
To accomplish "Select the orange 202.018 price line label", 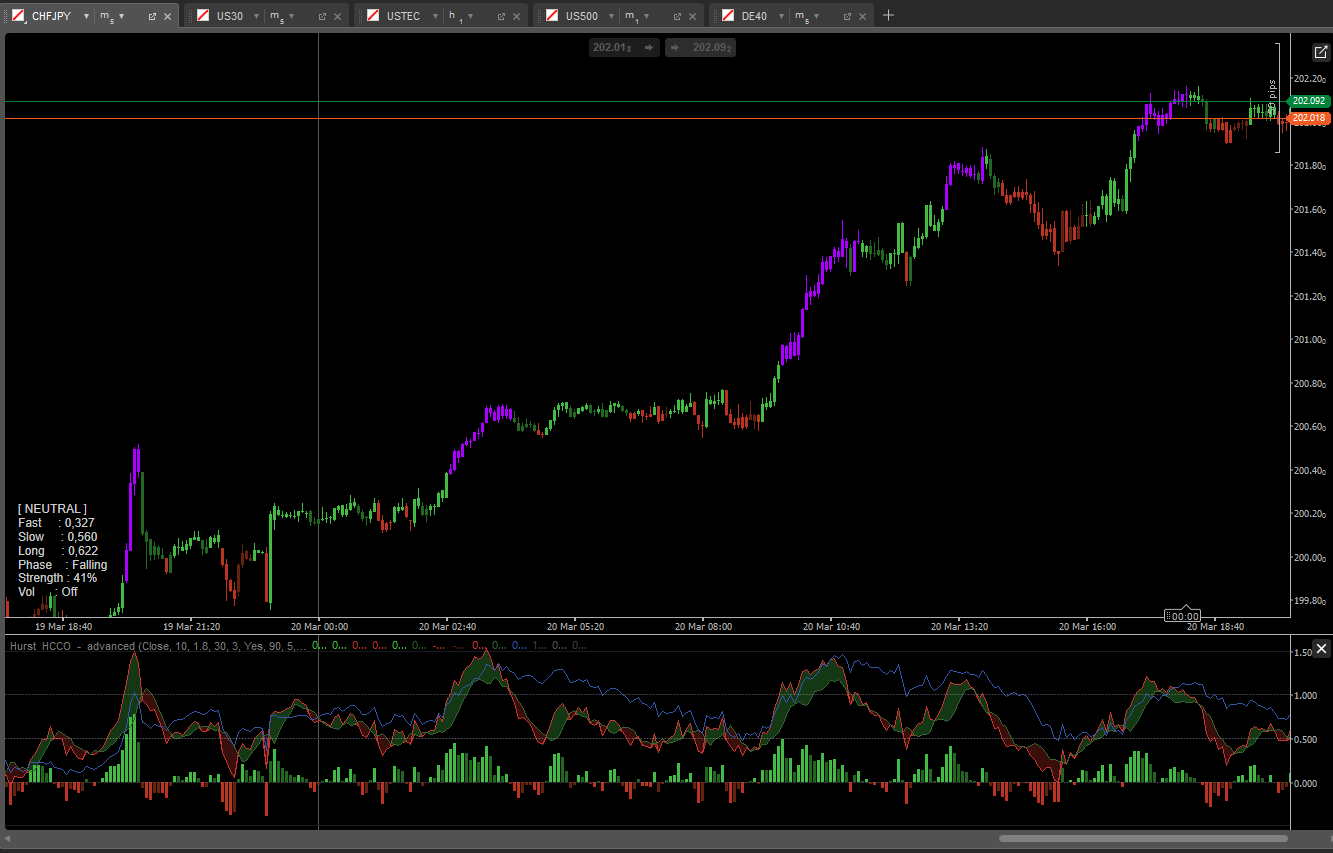I will tap(1309, 118).
